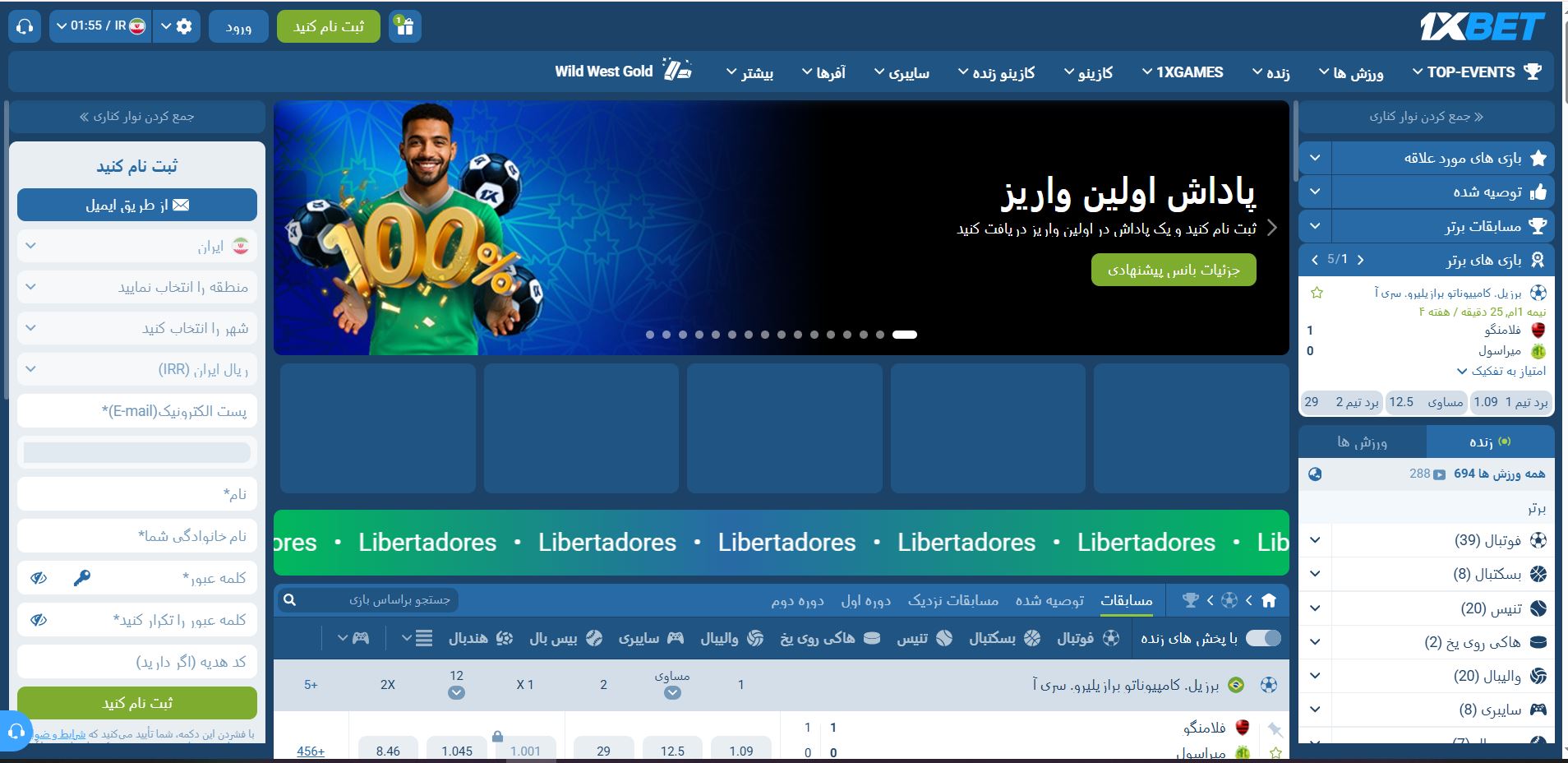The image size is (1568, 763).
Task: Click the key icon to generate password
Action: [81, 578]
